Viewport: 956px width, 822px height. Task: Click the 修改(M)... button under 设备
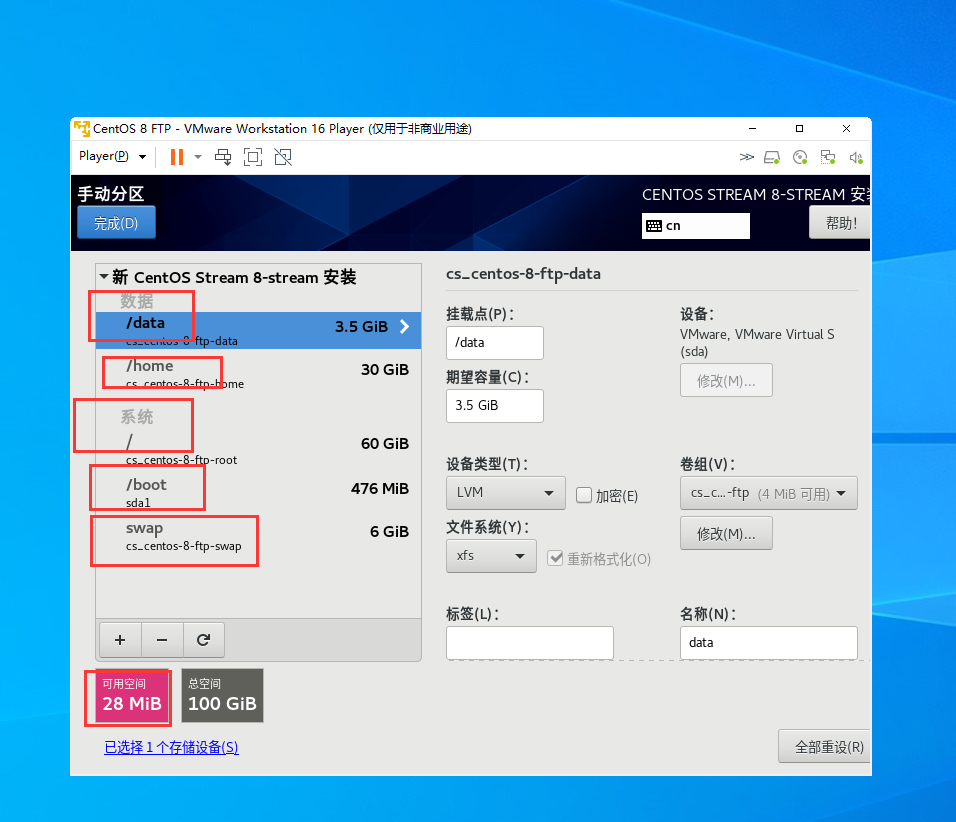tap(726, 381)
